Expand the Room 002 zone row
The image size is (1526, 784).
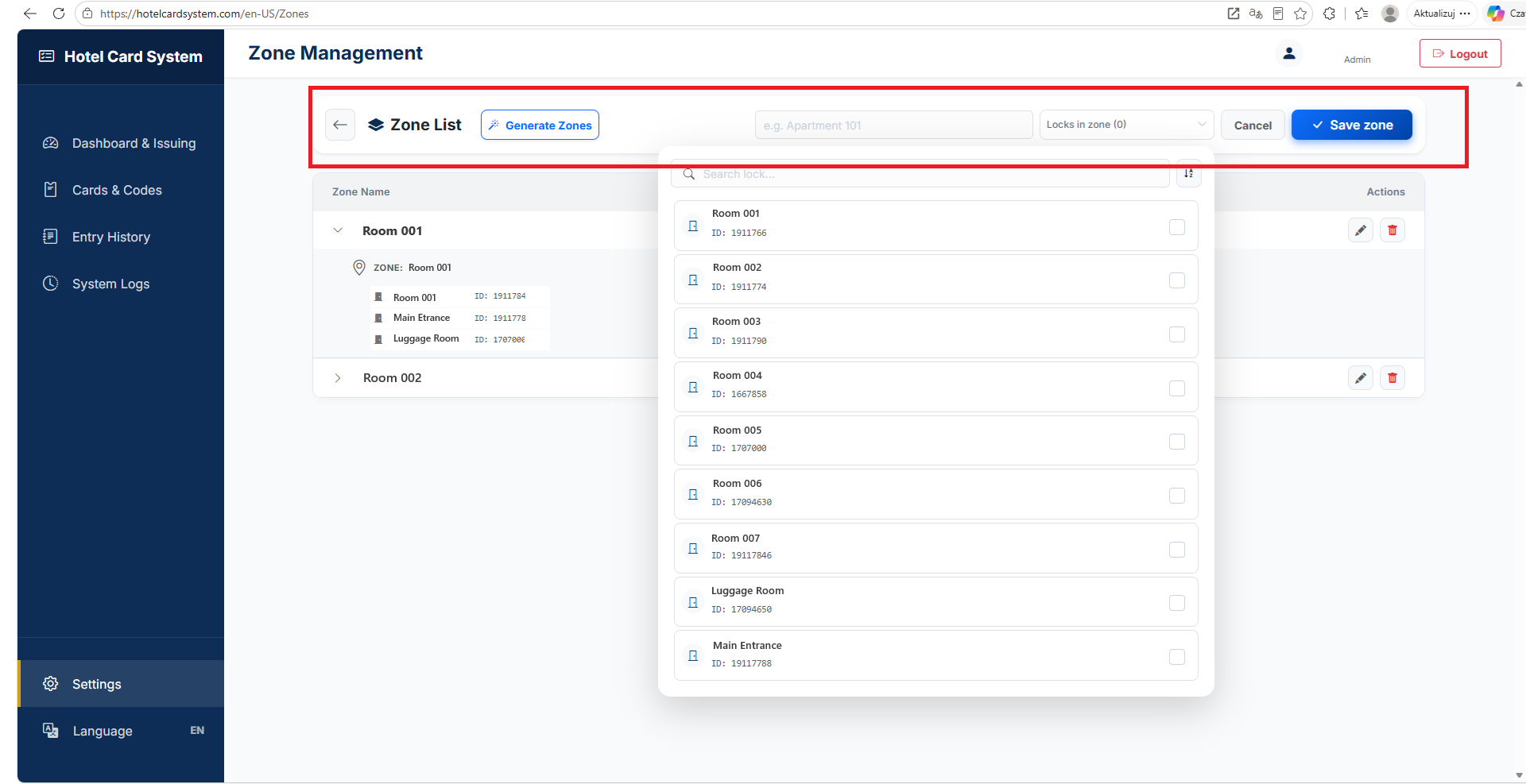pos(338,378)
